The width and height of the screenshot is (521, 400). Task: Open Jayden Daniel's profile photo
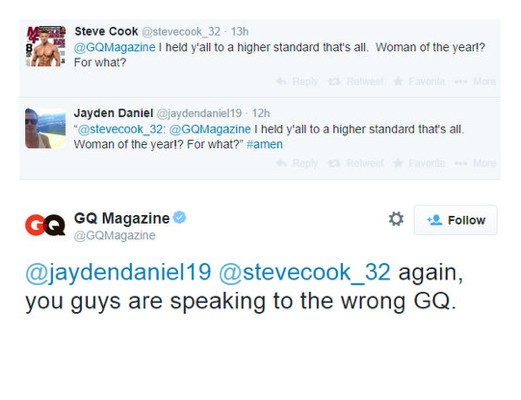coord(45,128)
